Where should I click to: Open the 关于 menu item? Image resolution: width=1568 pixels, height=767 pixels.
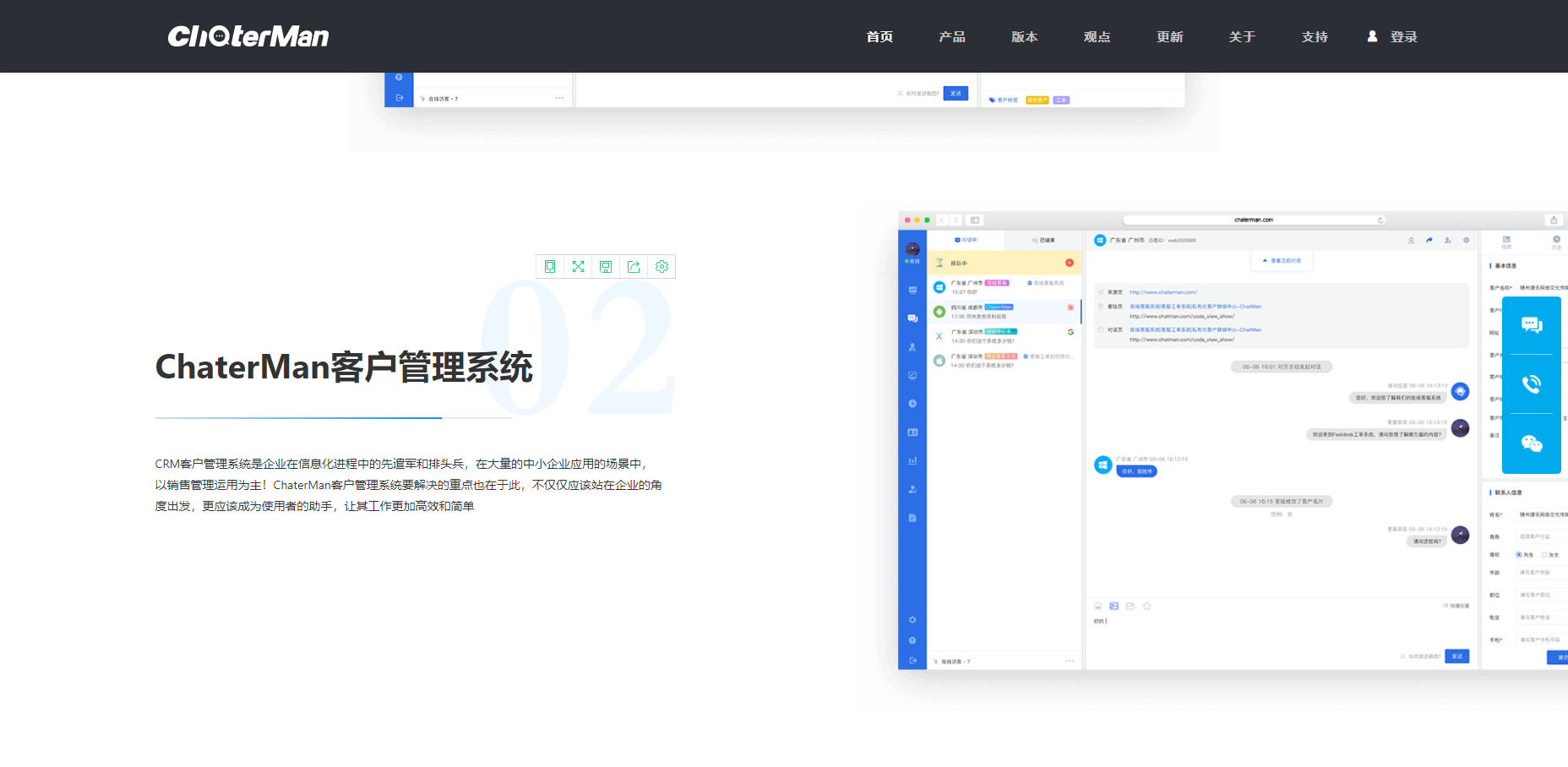click(x=1242, y=36)
